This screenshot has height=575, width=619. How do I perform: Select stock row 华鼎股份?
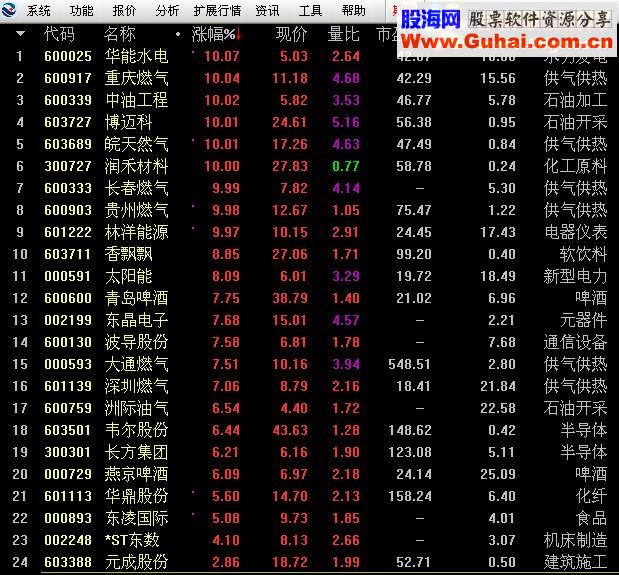pos(310,496)
